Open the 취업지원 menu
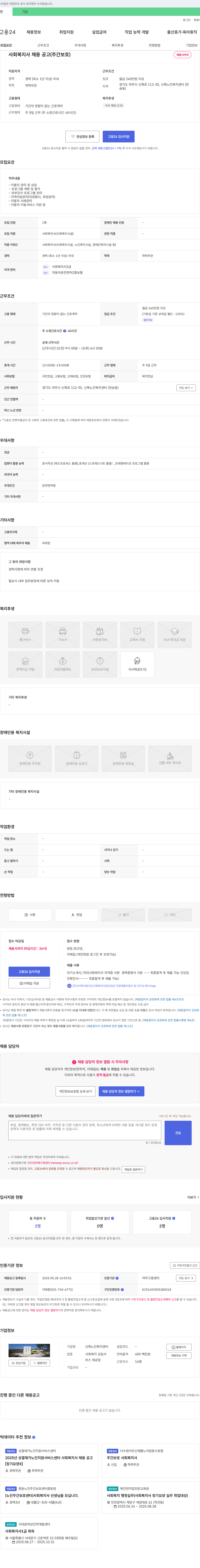 66,32
